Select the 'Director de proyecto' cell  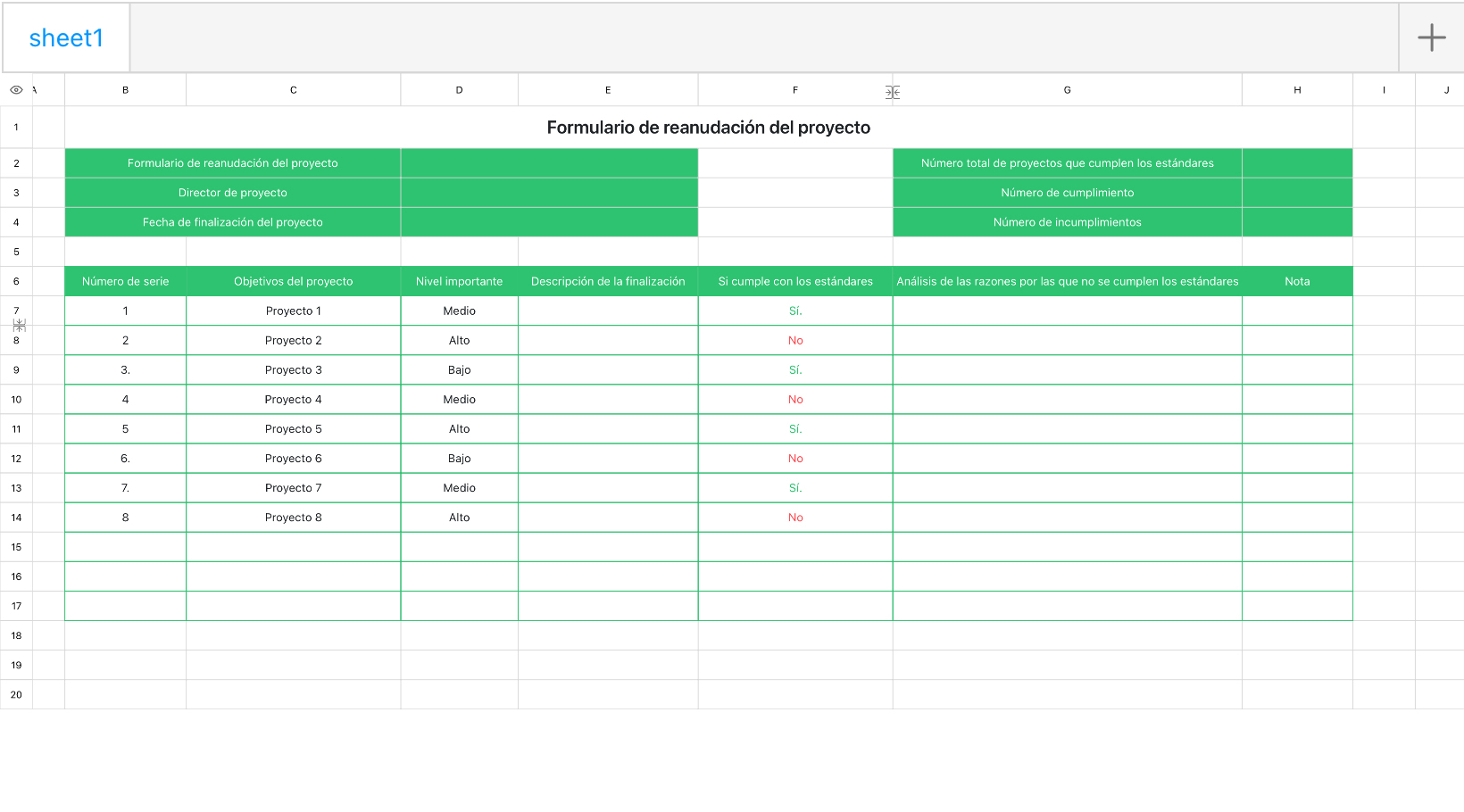click(x=233, y=193)
